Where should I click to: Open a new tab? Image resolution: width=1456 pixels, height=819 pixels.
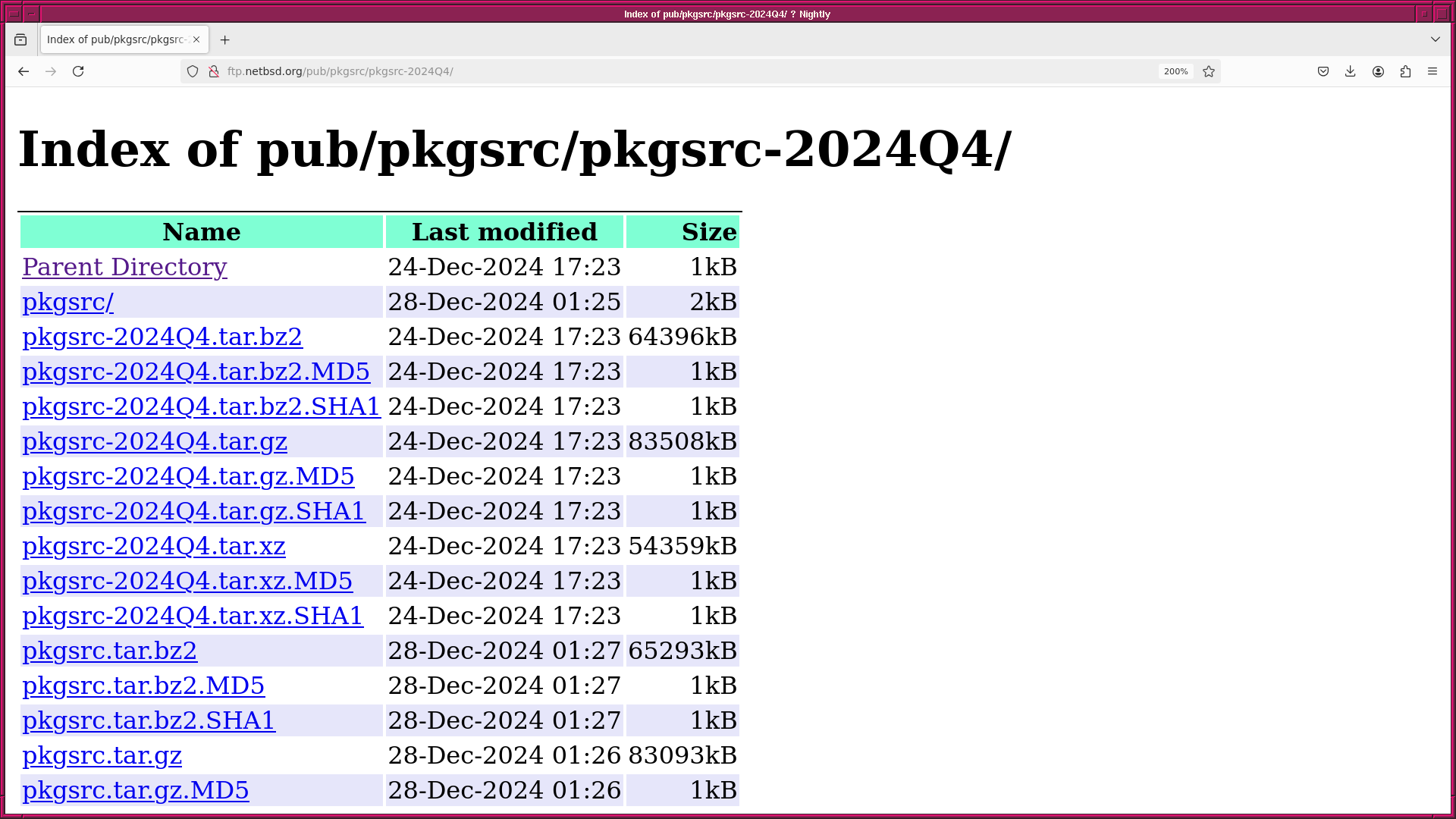224,40
